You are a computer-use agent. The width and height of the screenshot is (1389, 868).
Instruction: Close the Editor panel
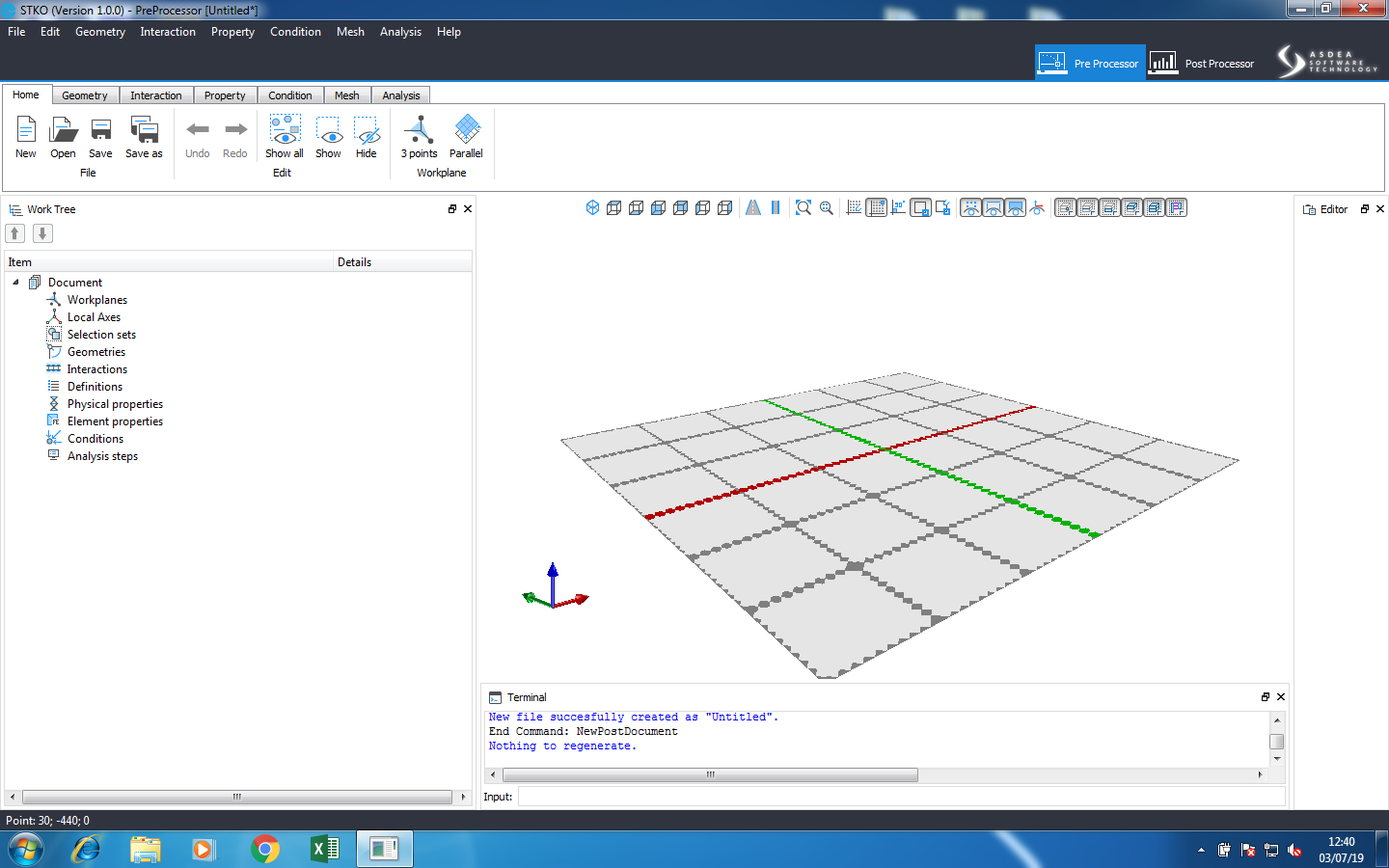[1380, 209]
